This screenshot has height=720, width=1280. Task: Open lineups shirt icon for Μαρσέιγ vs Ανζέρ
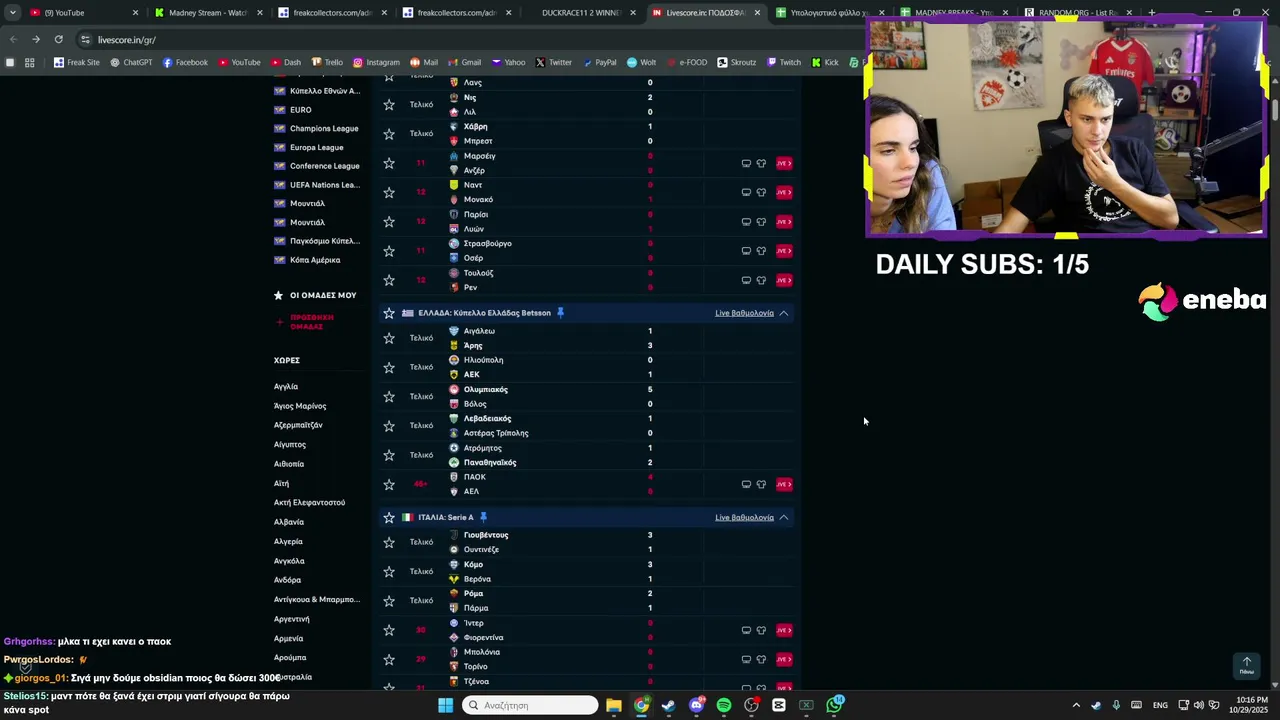tap(761, 163)
